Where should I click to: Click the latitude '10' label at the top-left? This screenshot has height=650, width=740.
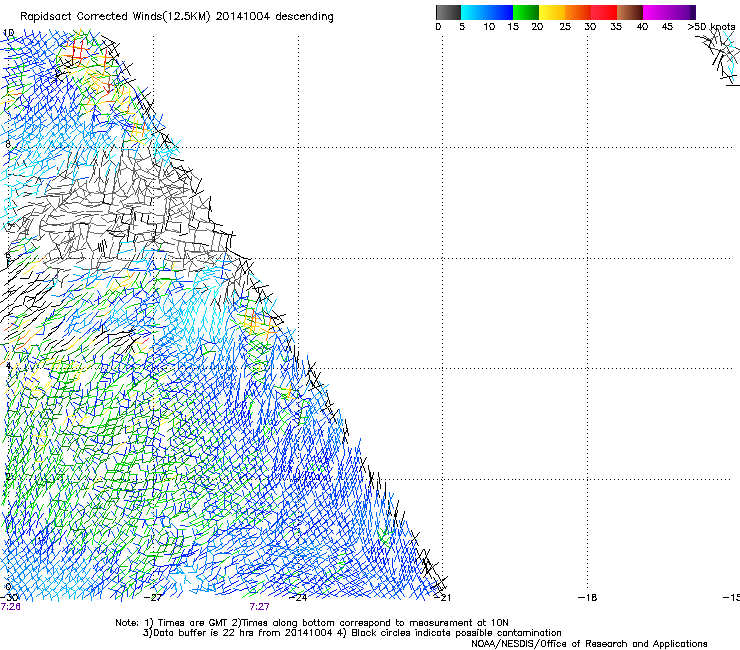click(9, 33)
